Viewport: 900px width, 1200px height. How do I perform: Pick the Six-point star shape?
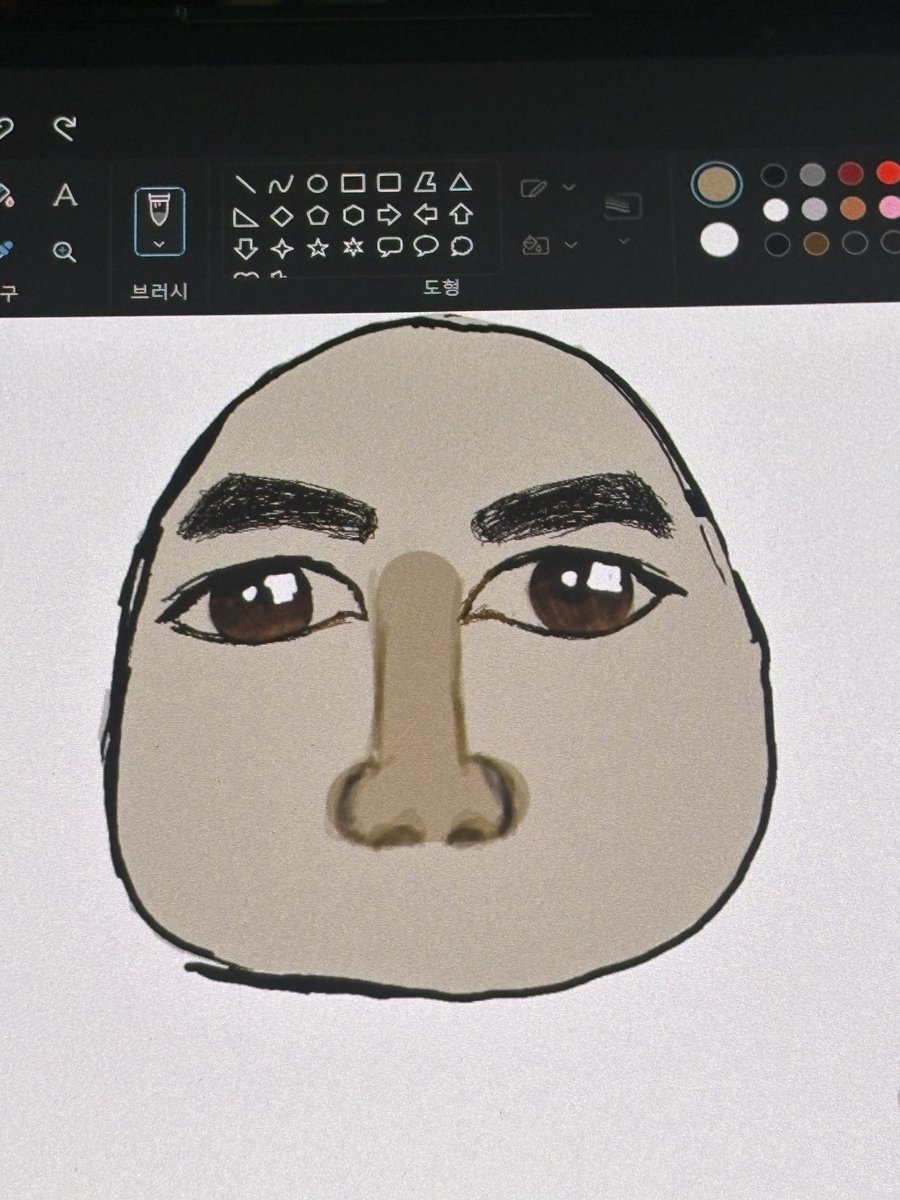352,247
